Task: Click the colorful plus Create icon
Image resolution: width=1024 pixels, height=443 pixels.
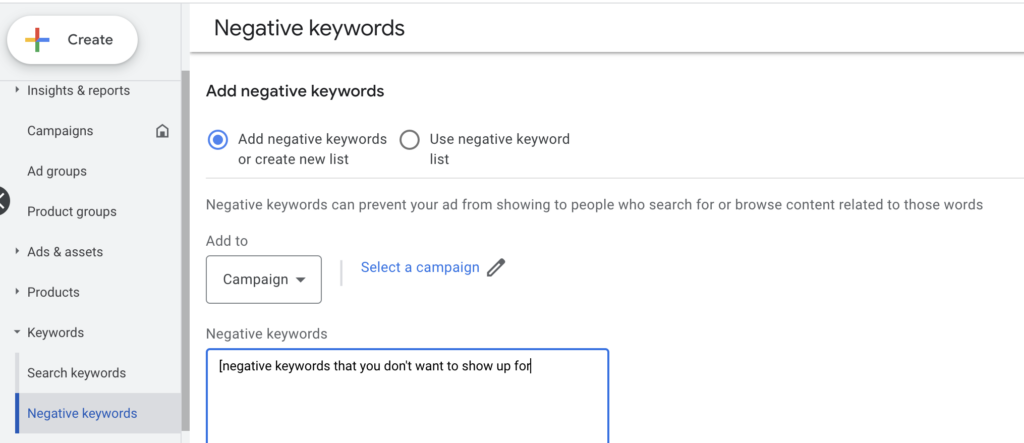Action: [37, 40]
